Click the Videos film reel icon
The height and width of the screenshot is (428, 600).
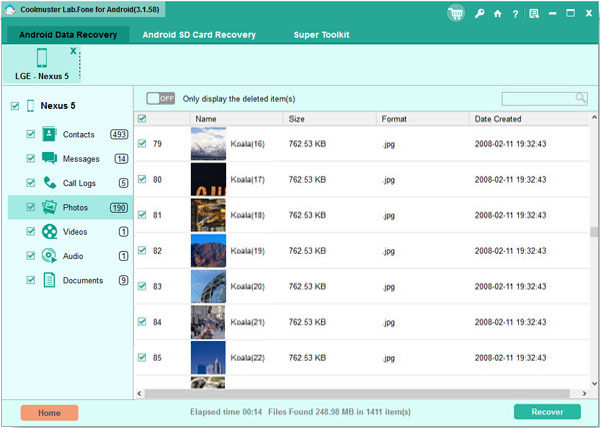coord(49,231)
